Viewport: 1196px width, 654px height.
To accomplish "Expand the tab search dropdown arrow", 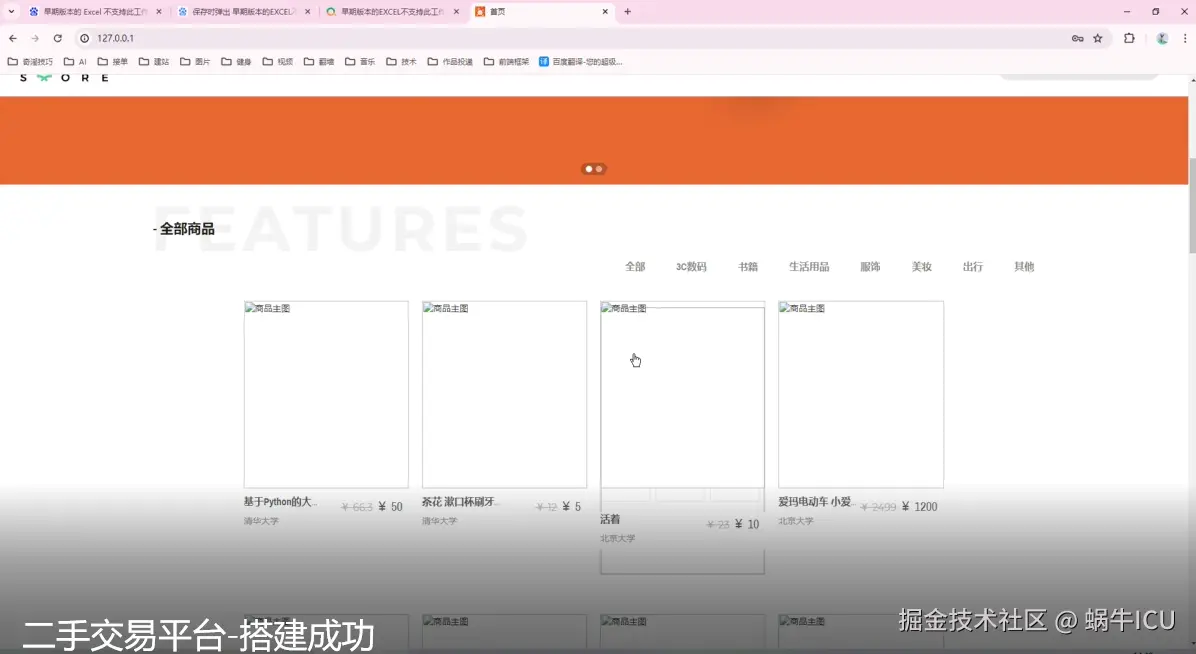I will [x=11, y=11].
